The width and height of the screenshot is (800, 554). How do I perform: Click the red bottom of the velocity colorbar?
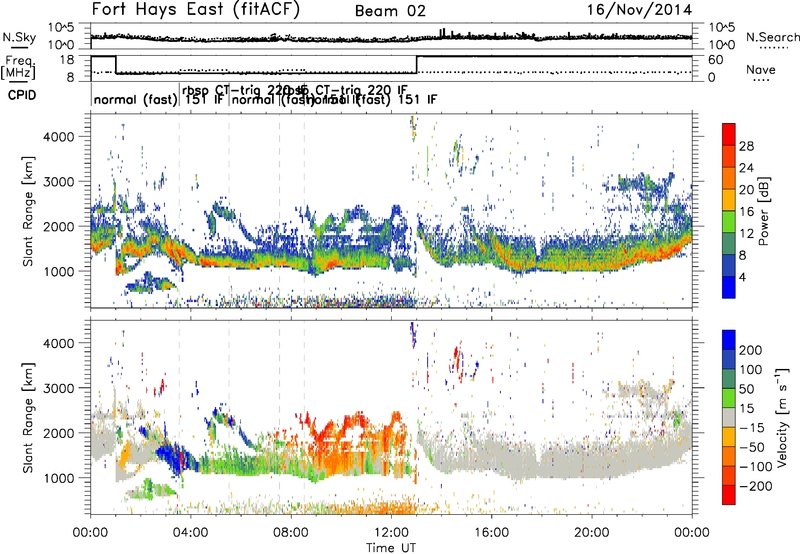click(729, 495)
